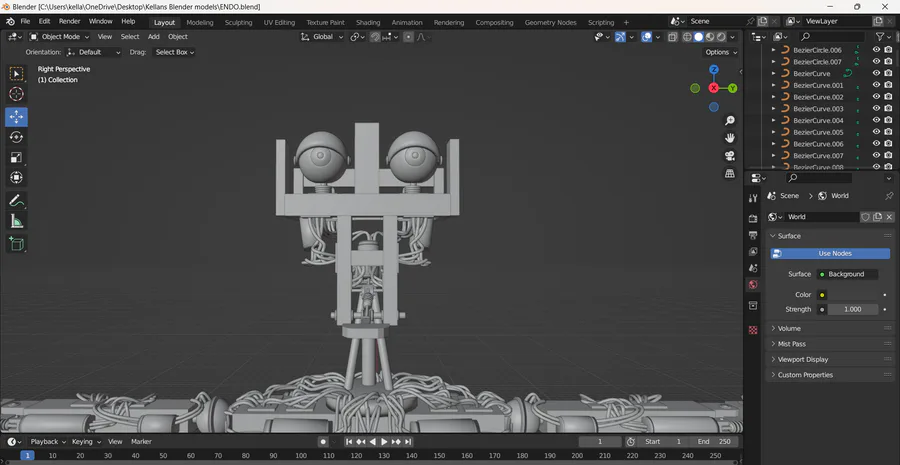
Task: Open the Render properties tab
Action: (753, 219)
